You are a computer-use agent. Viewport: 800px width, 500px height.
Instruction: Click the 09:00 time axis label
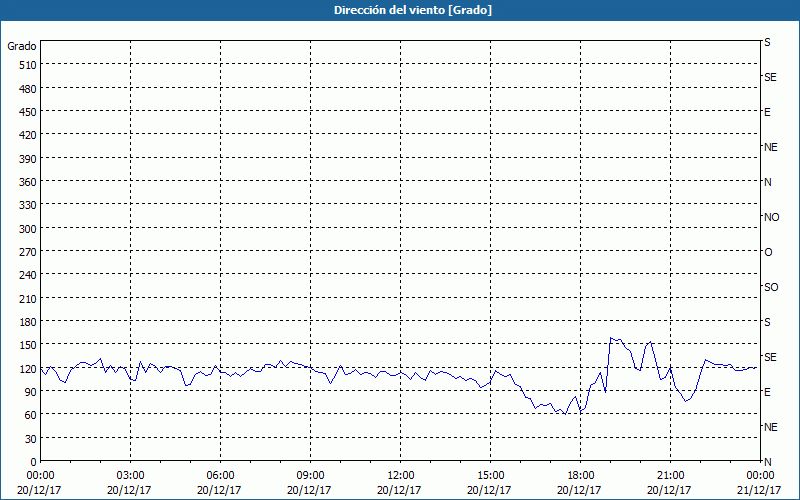coord(310,476)
